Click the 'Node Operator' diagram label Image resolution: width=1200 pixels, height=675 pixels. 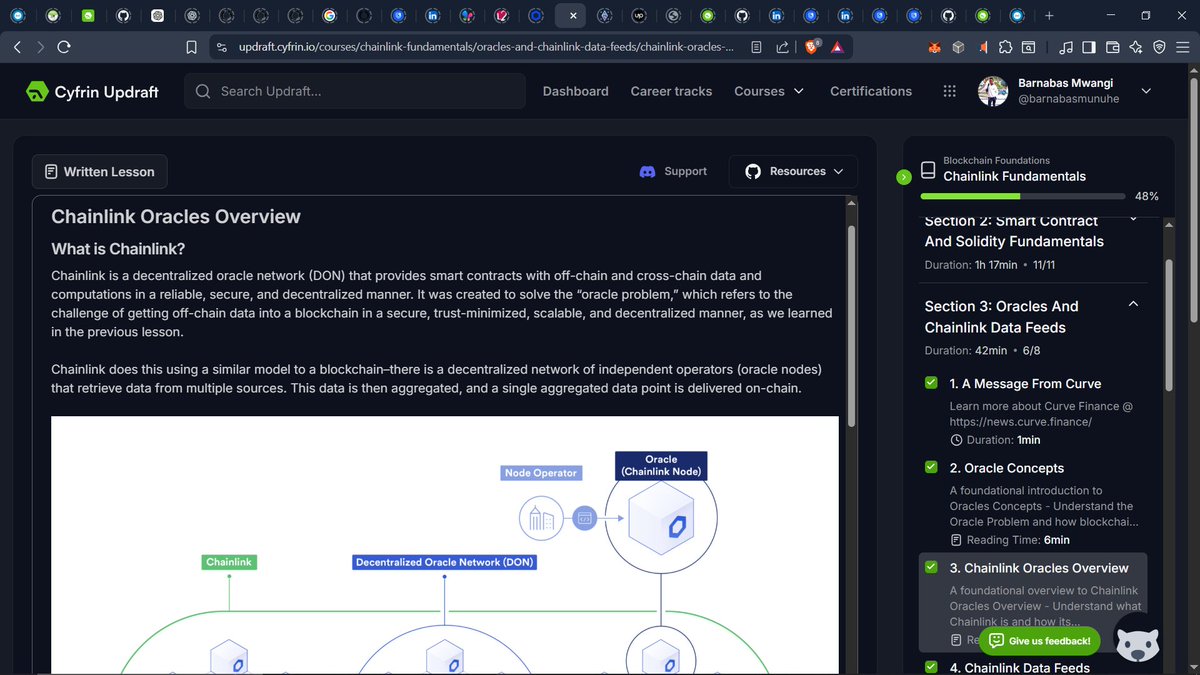click(x=541, y=473)
